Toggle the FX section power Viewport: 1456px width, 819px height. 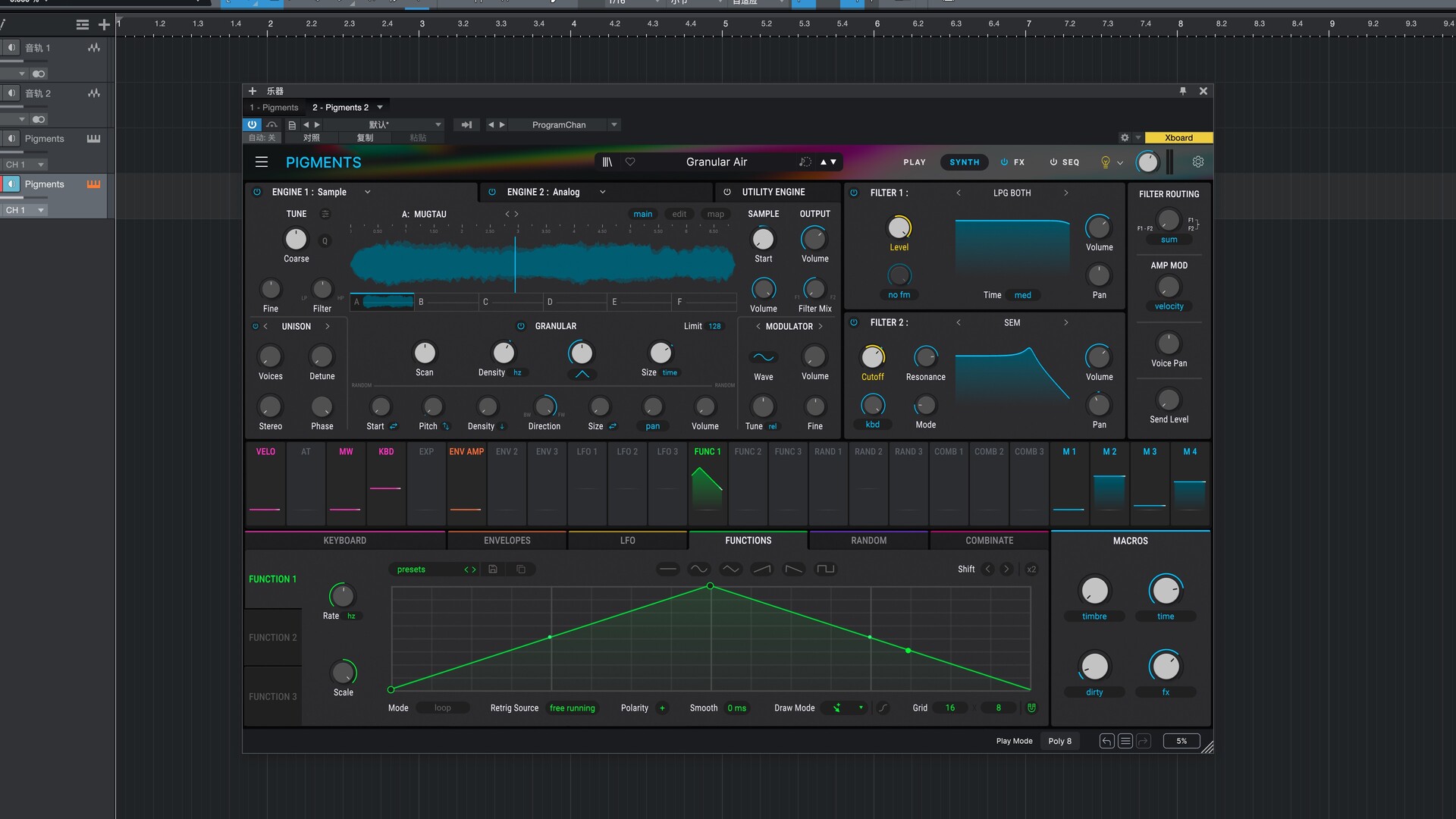1004,162
